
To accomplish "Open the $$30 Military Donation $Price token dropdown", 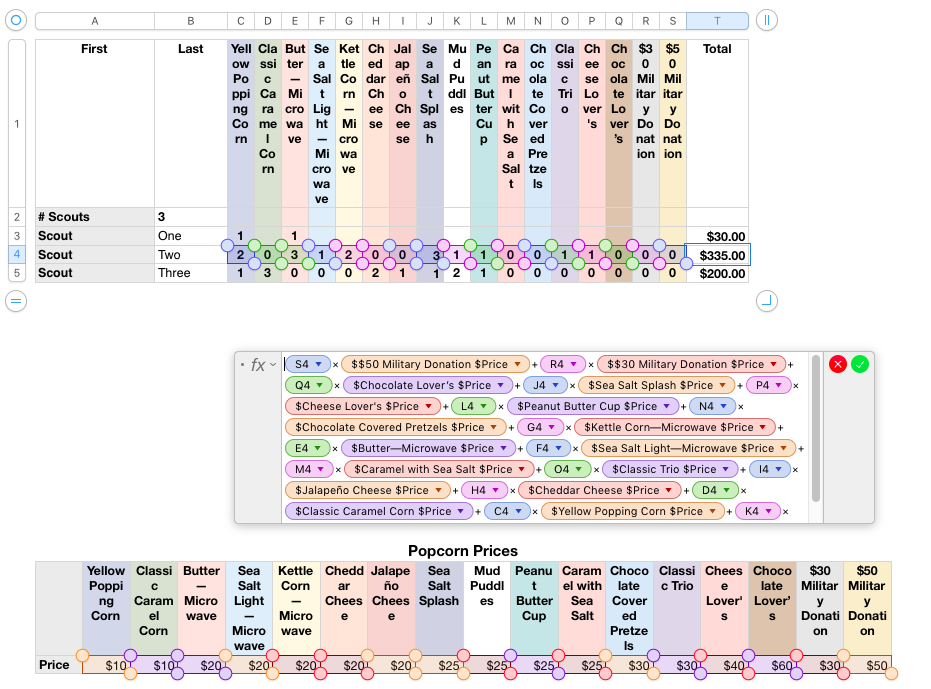I will click(774, 364).
